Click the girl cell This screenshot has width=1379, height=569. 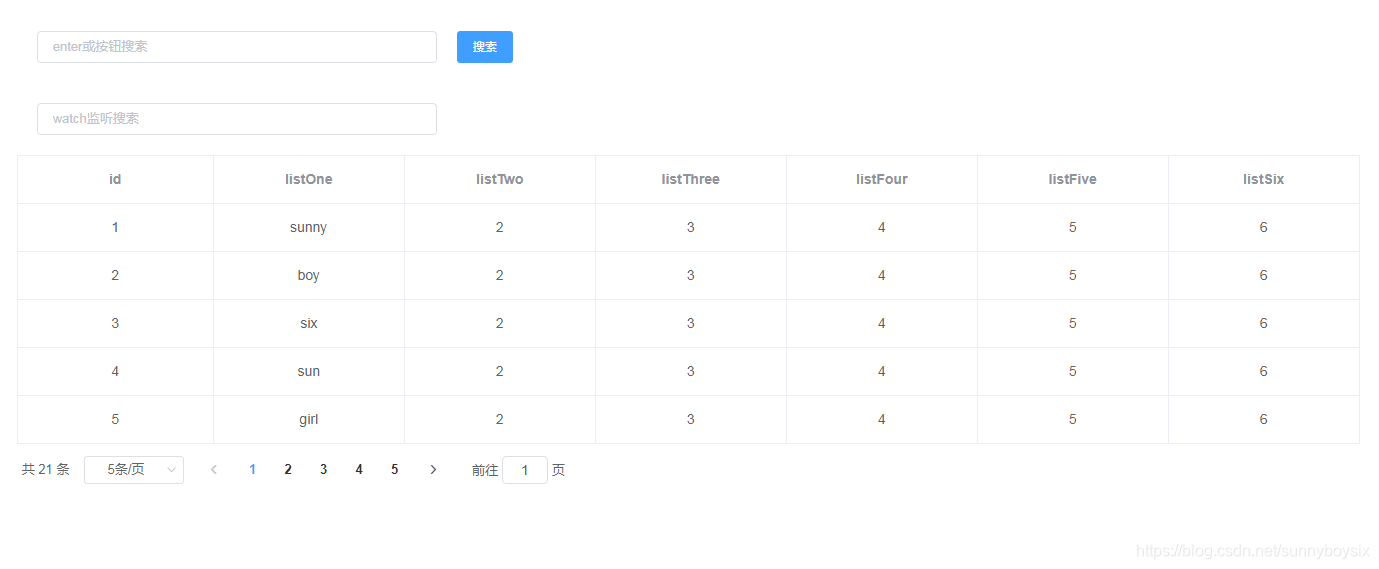click(309, 420)
